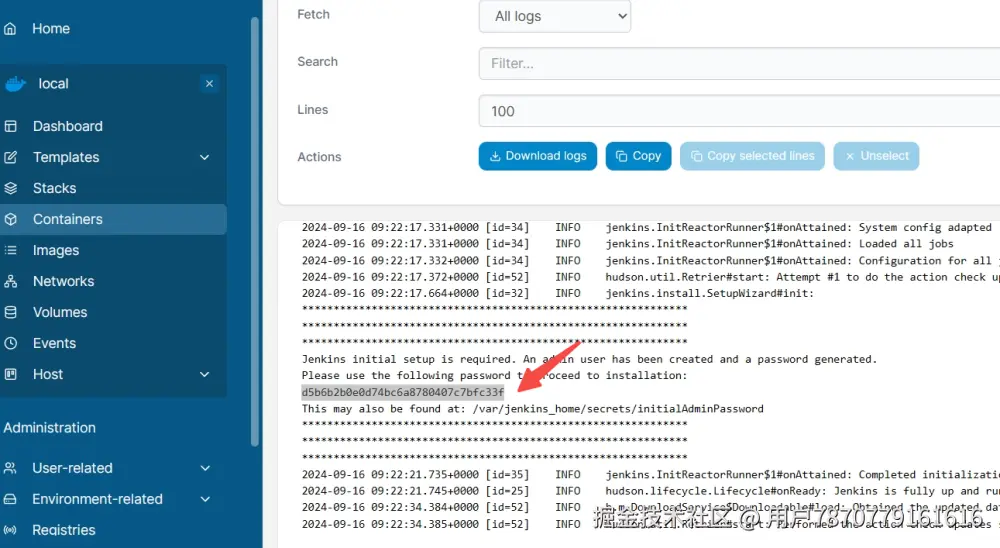Click the Docker whale icon beside local
Viewport: 1000px width, 548px height.
point(15,84)
